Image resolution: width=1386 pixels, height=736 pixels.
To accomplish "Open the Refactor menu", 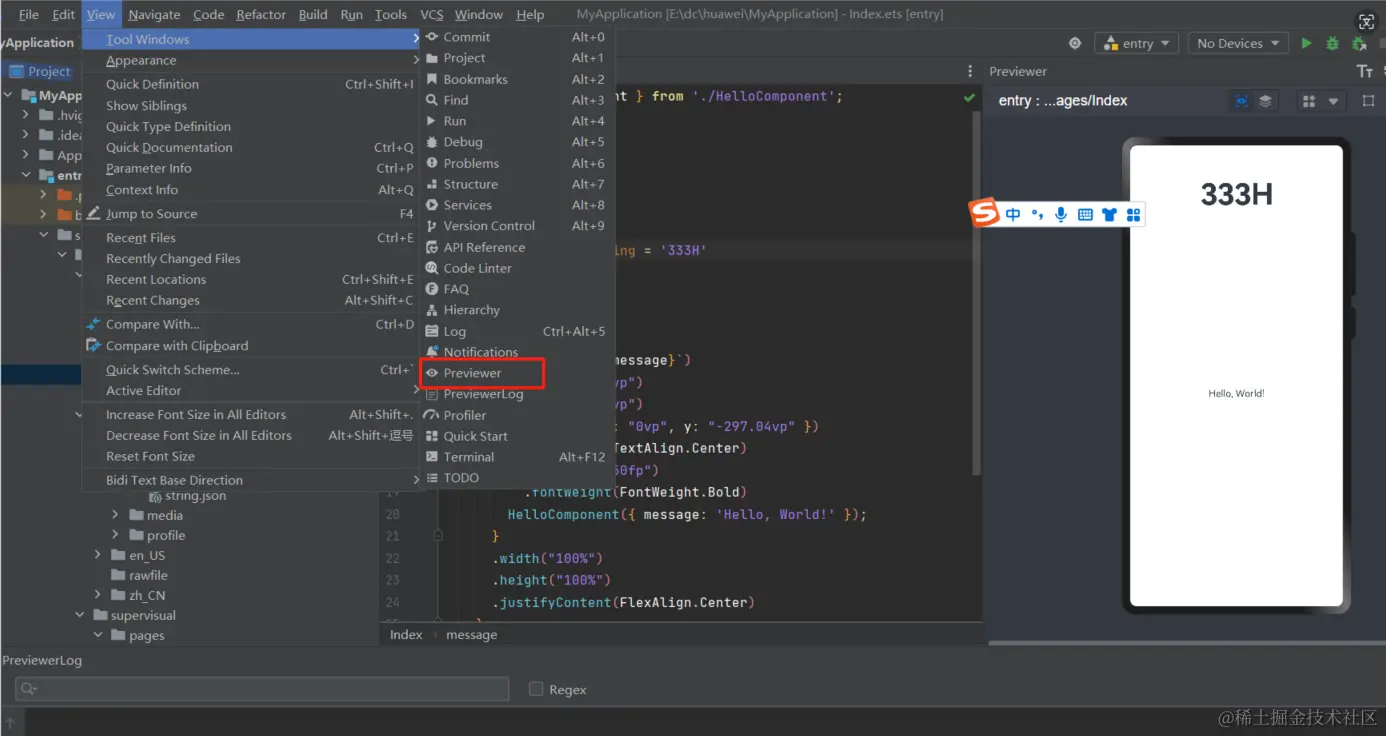I will pyautogui.click(x=261, y=14).
